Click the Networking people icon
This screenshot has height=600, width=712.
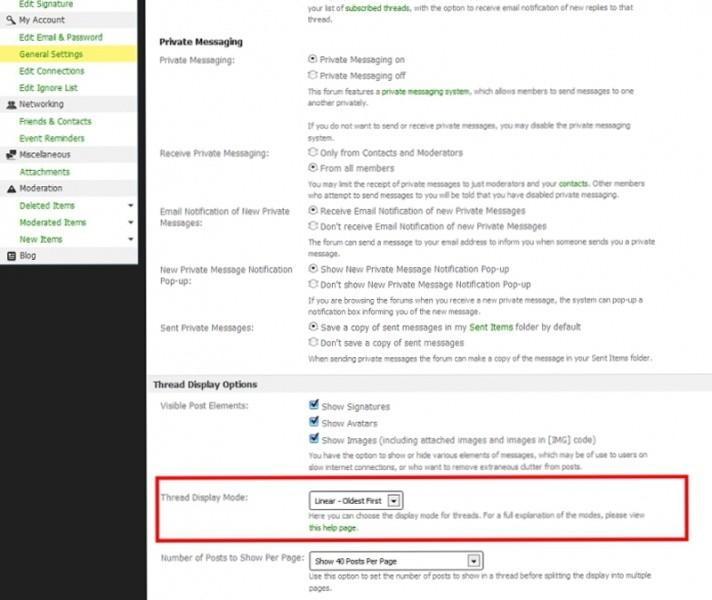click(11, 104)
